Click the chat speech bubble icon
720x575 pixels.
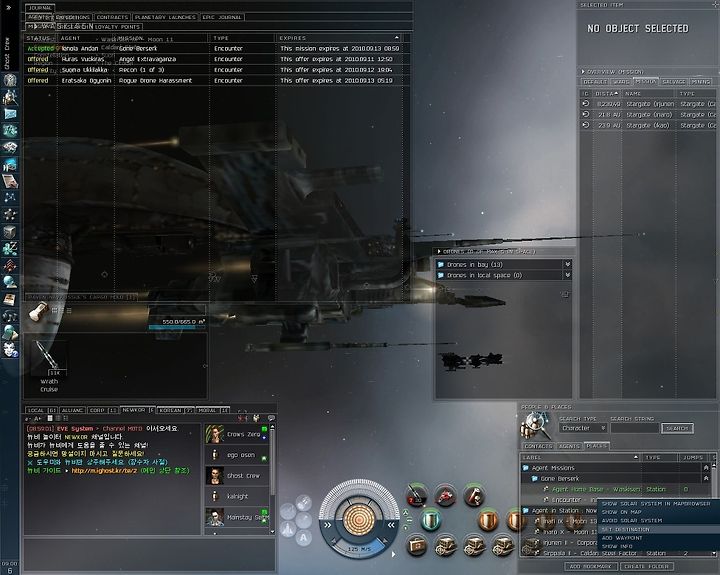(x=271, y=418)
